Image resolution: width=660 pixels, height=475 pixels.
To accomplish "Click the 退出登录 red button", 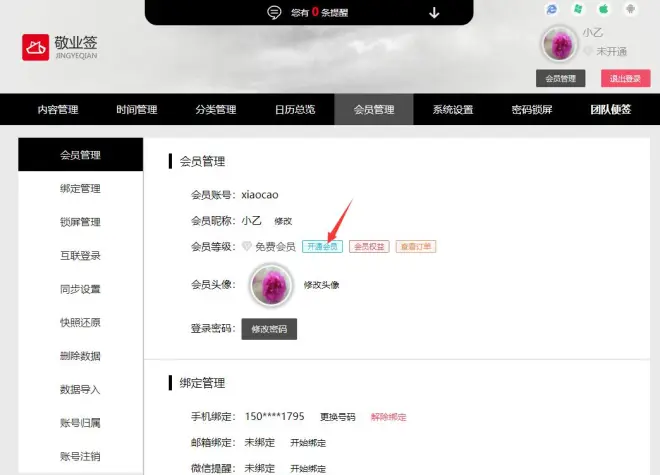I will pyautogui.click(x=625, y=78).
